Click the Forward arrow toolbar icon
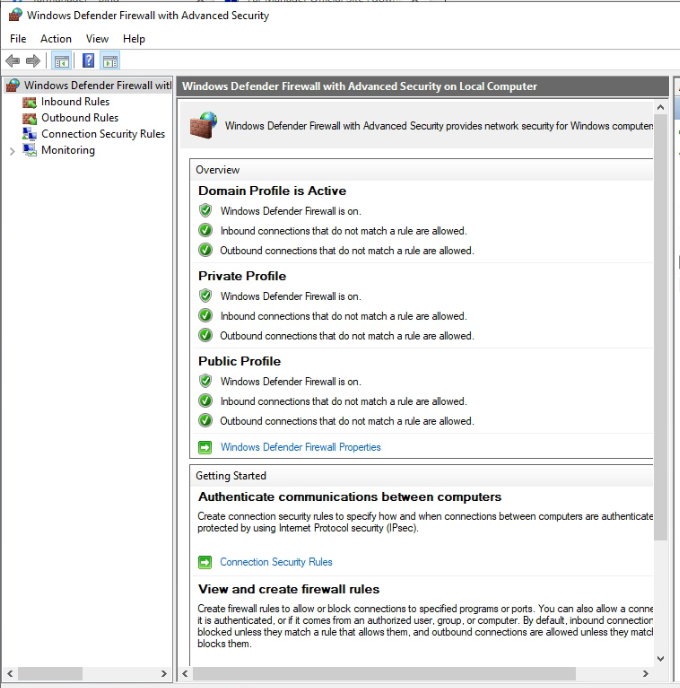Image resolution: width=680 pixels, height=688 pixels. 33,61
